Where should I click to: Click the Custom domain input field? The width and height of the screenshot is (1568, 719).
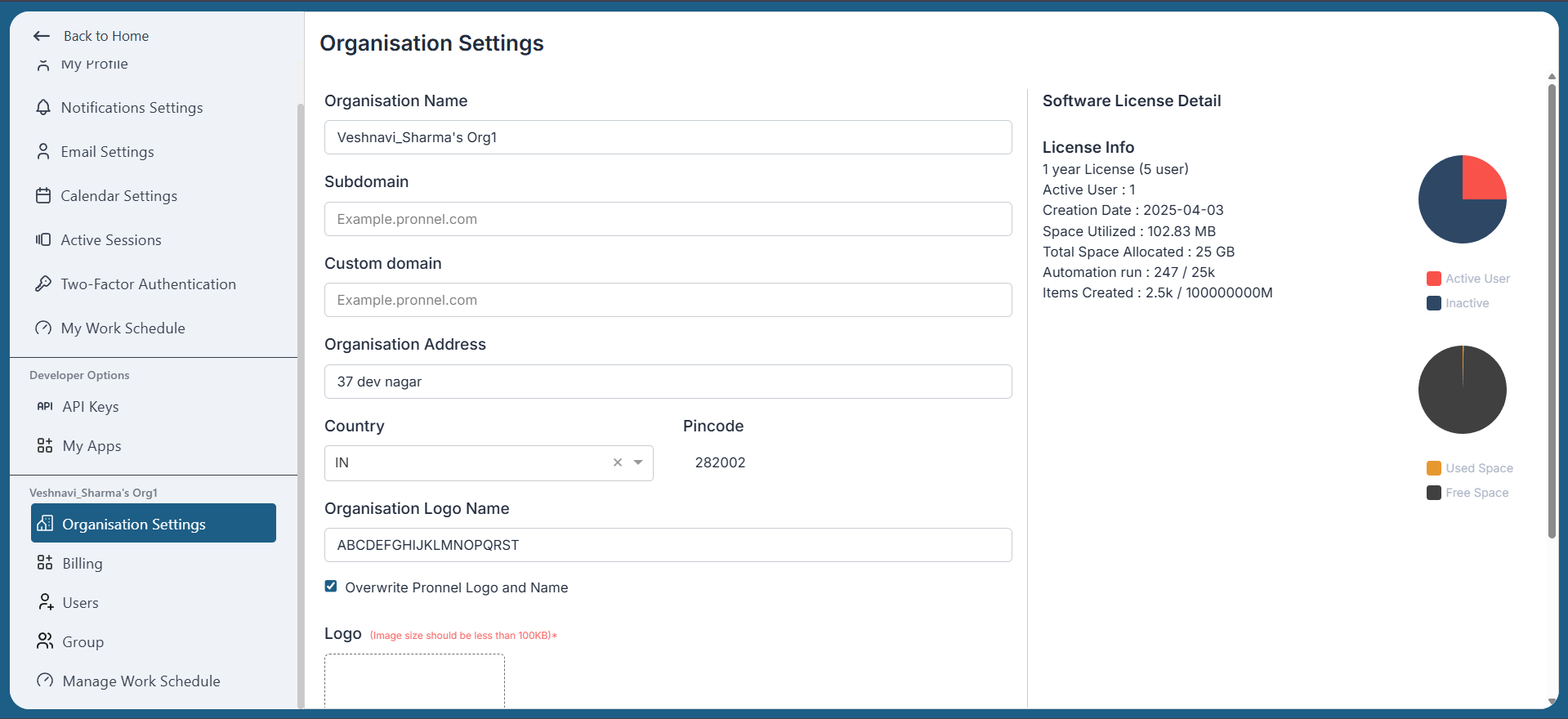pos(668,300)
